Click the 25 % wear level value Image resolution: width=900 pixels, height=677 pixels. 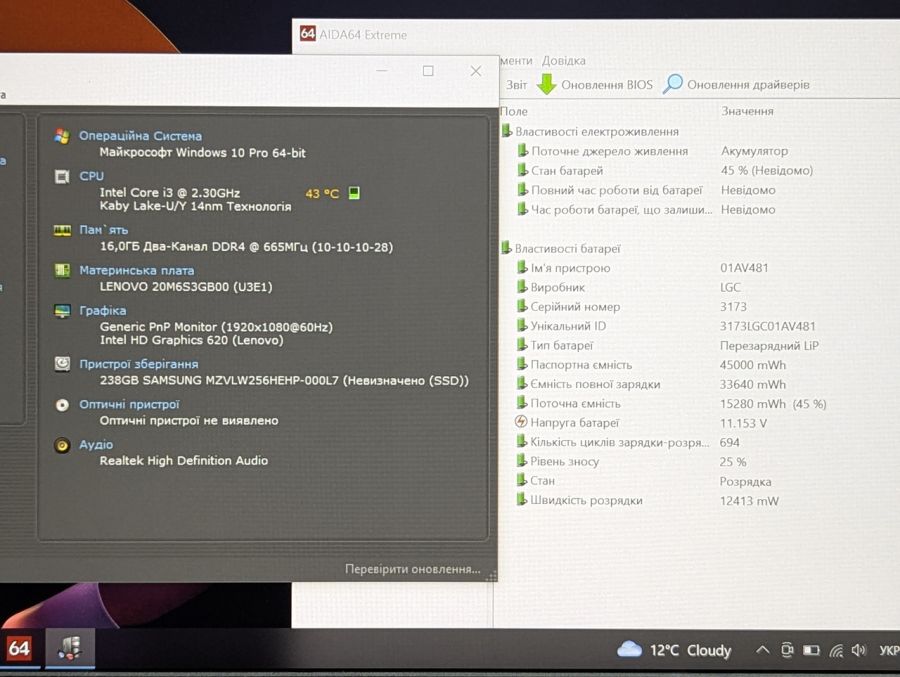[x=733, y=462]
